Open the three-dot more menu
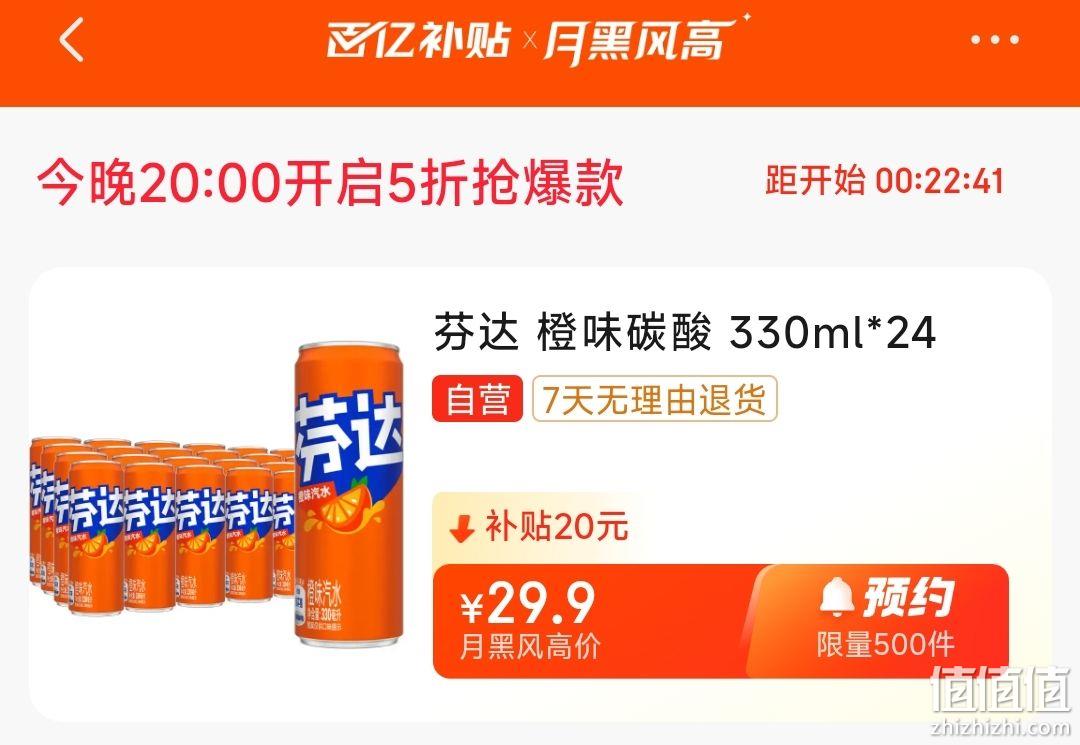The height and width of the screenshot is (745, 1080). [x=994, y=40]
